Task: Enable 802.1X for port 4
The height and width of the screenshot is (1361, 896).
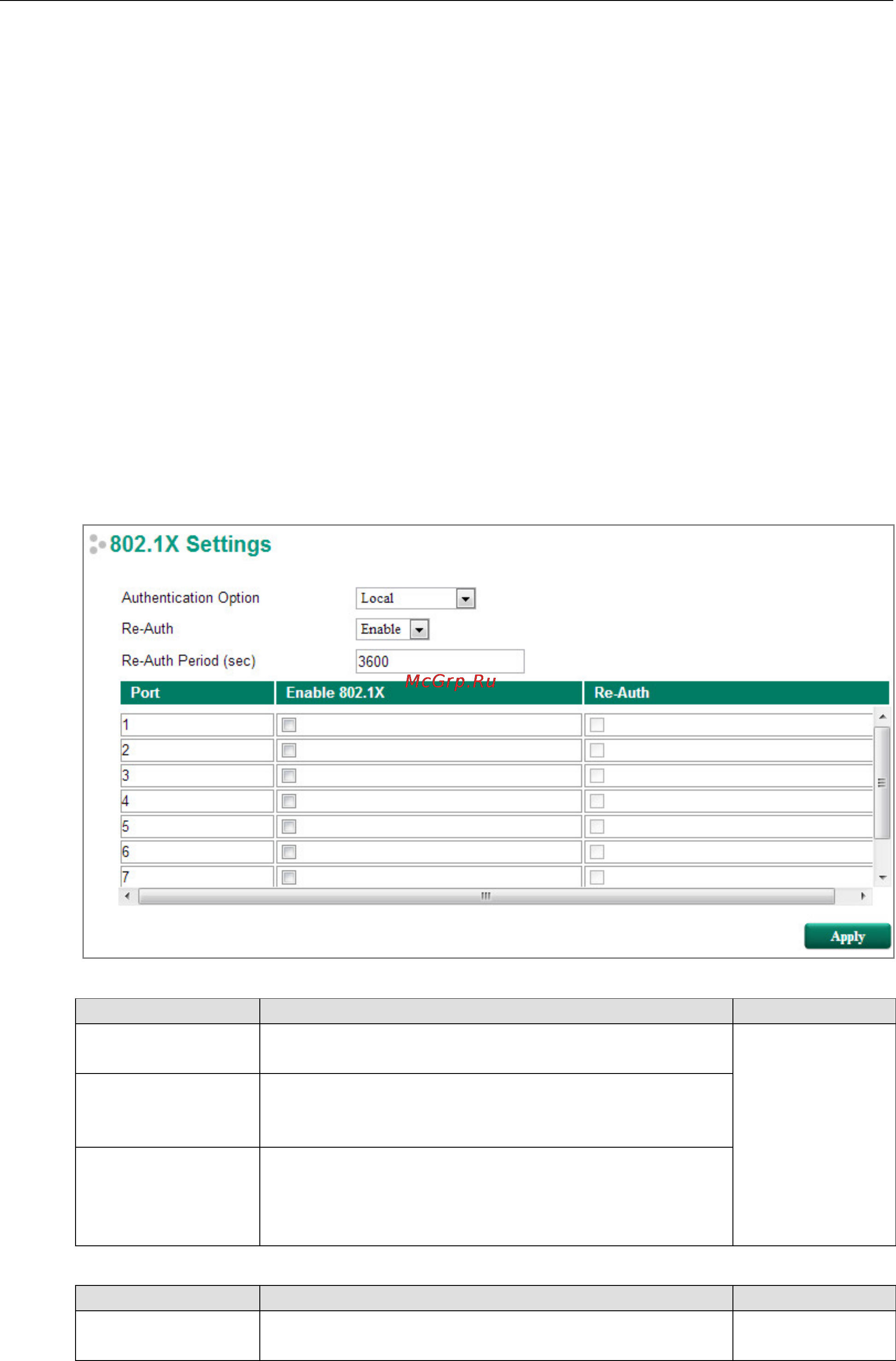Action: click(289, 801)
